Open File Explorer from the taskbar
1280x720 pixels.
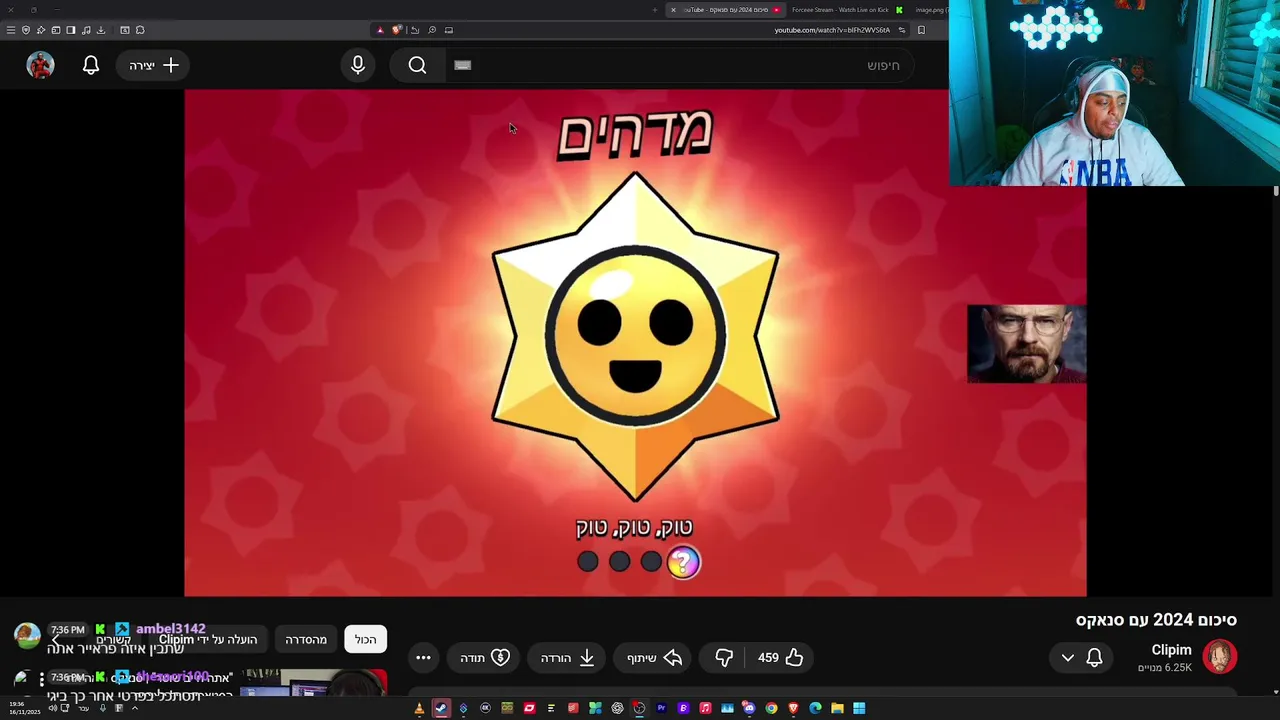pyautogui.click(x=837, y=708)
